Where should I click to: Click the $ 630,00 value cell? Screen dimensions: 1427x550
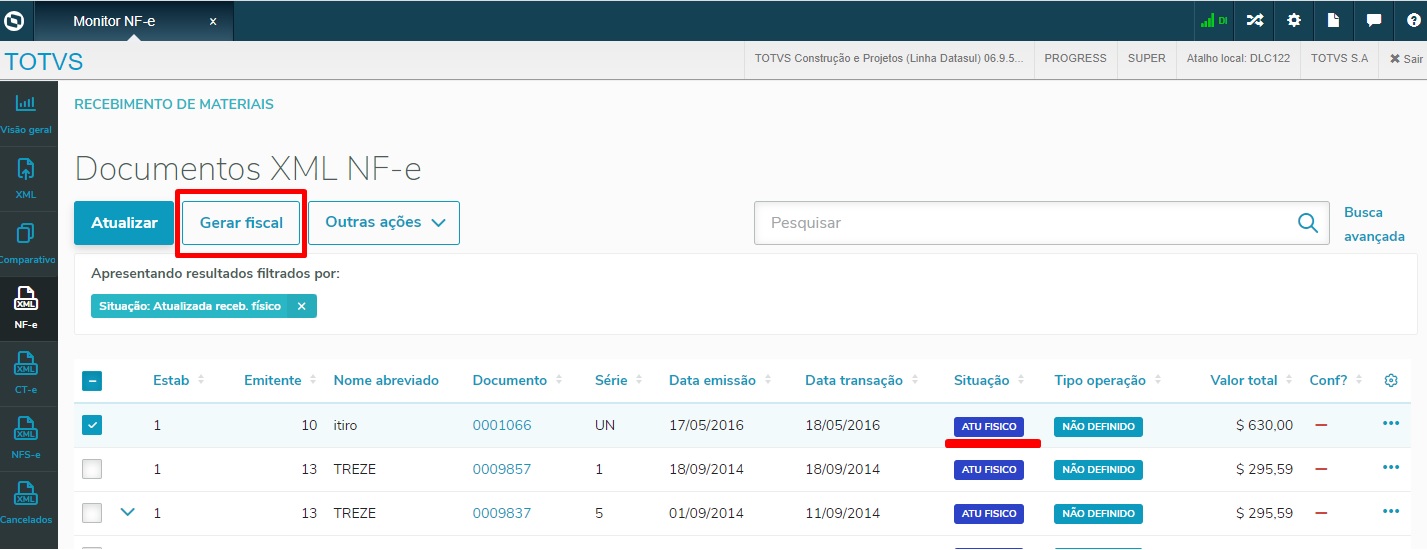click(x=1264, y=425)
